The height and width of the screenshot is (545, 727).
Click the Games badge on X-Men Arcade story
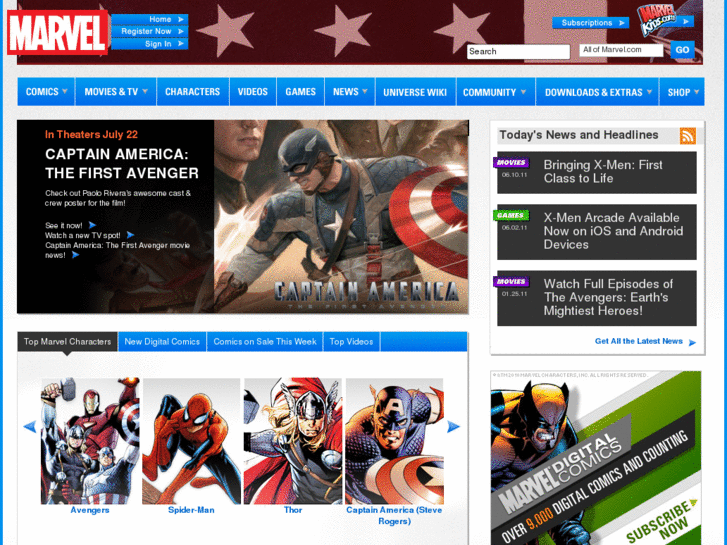pyautogui.click(x=511, y=215)
